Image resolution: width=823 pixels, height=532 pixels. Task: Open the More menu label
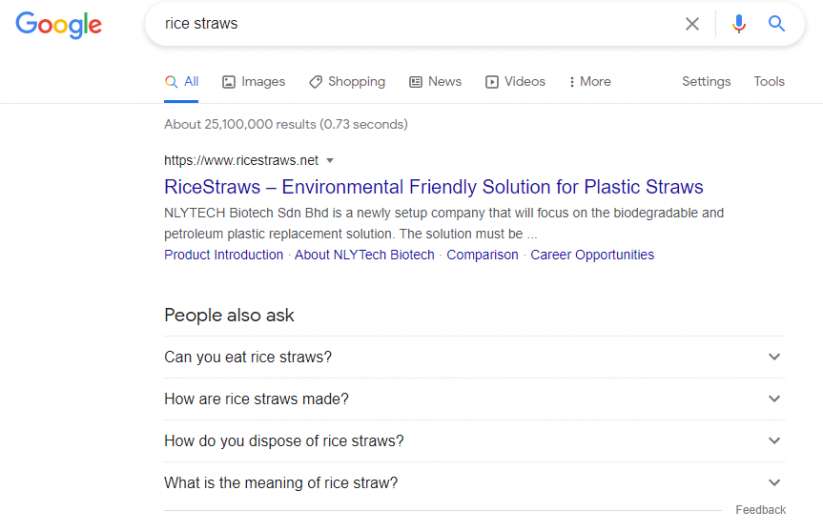(x=595, y=81)
